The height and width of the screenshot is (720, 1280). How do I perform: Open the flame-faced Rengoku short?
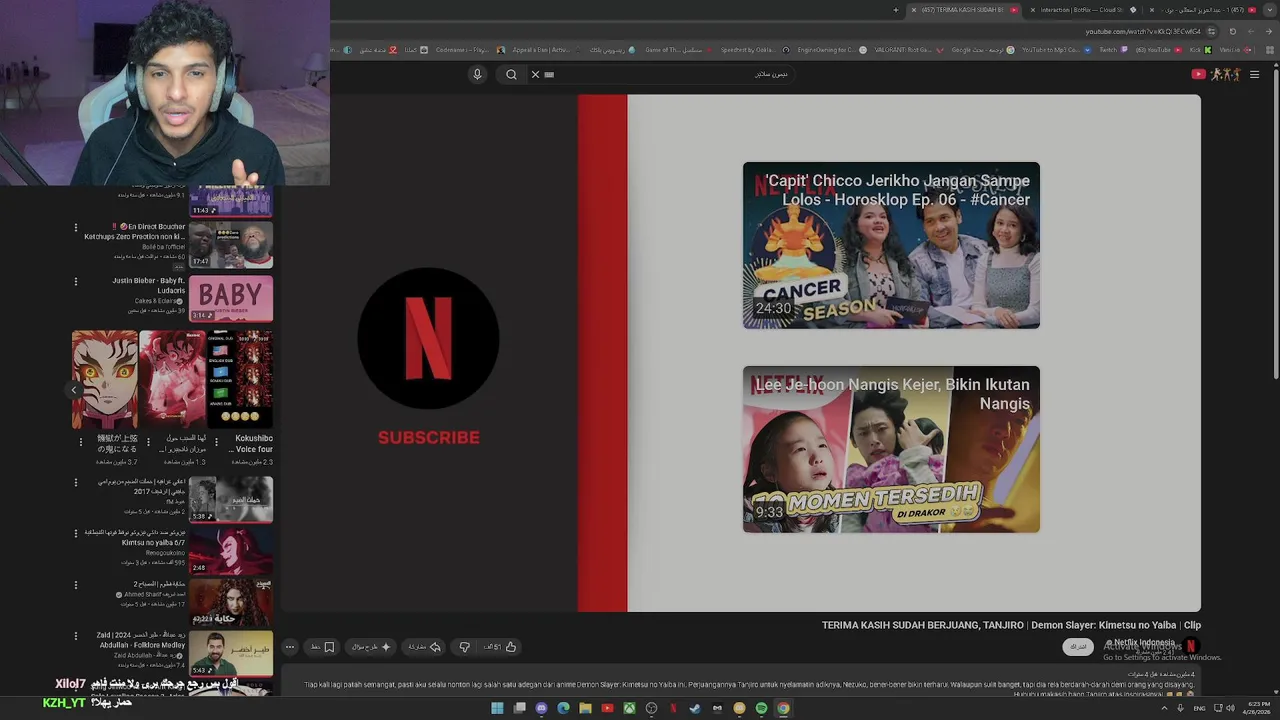(x=104, y=380)
